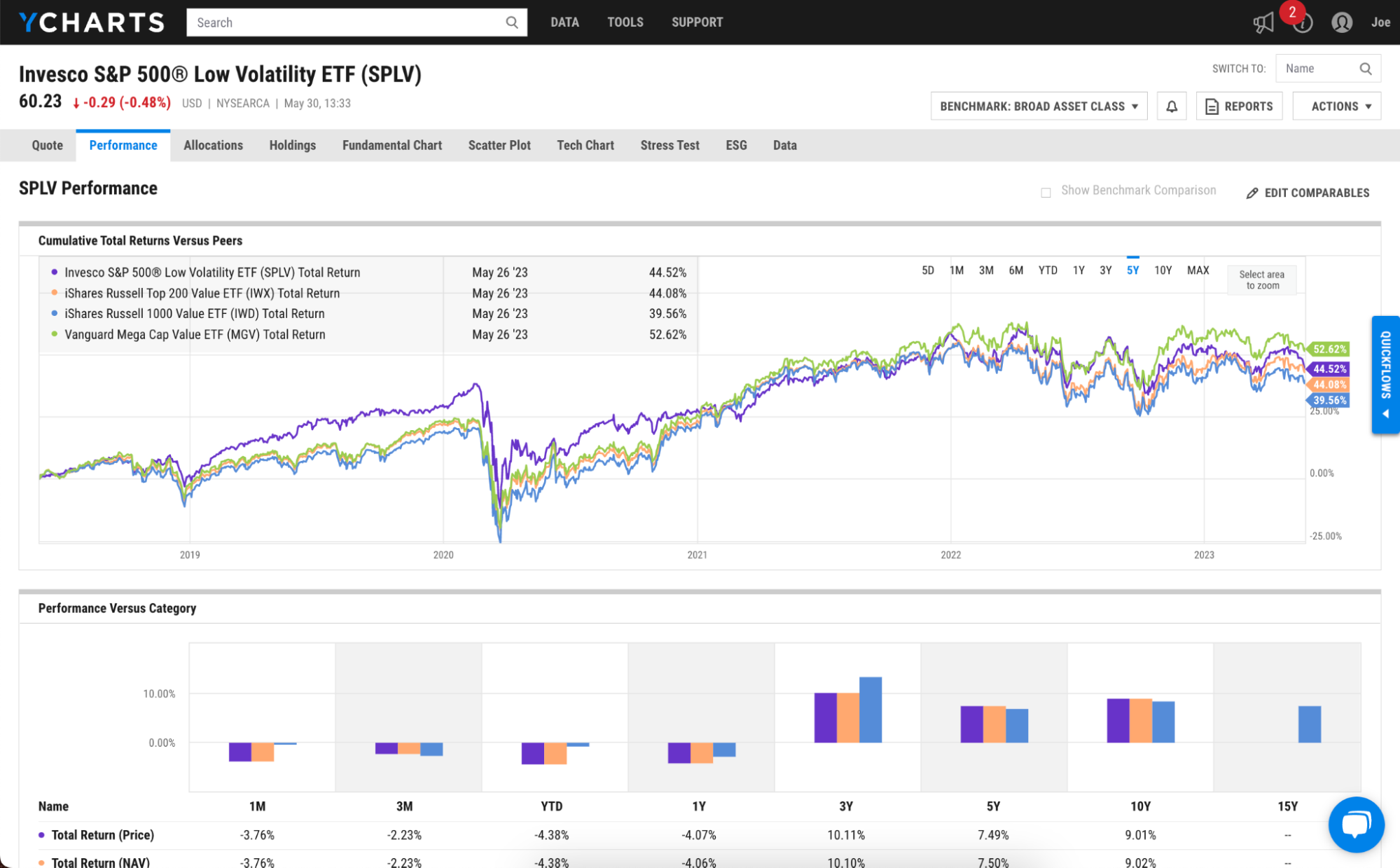Screen dimensions: 1400x868
Task: Open the chat support bubble icon
Action: coord(1357,825)
